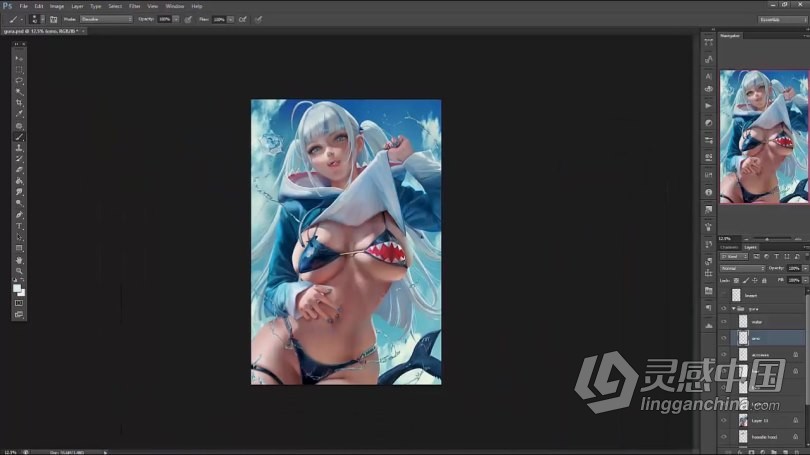The width and height of the screenshot is (810, 455).
Task: Select the Pen tool
Action: [x=19, y=215]
